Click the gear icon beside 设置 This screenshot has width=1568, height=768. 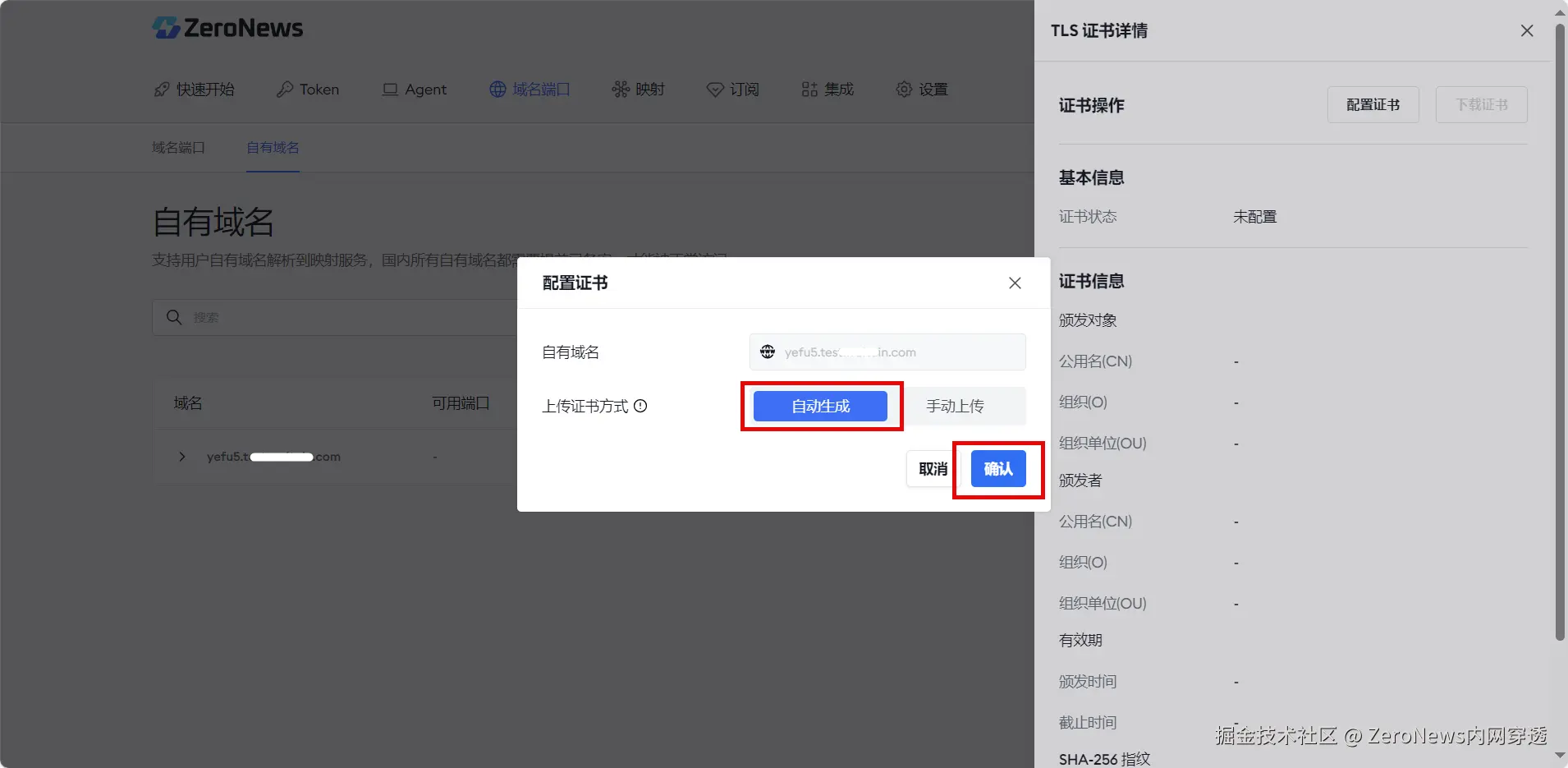coord(904,90)
